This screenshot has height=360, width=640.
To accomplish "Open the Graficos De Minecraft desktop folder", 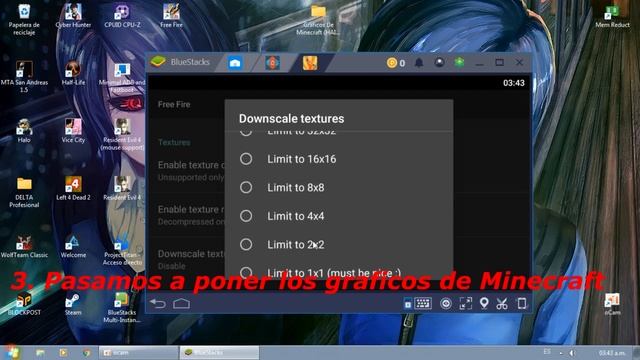I will (x=318, y=19).
